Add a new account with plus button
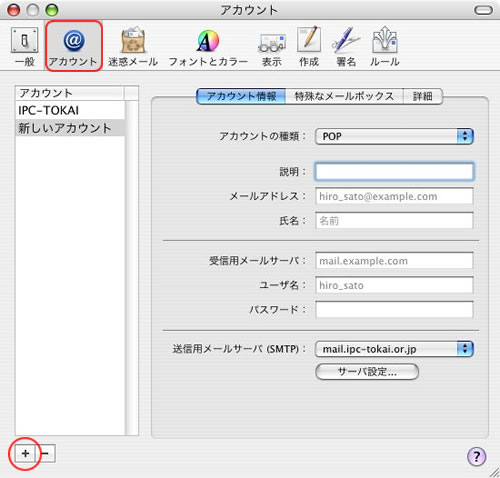 [25, 453]
